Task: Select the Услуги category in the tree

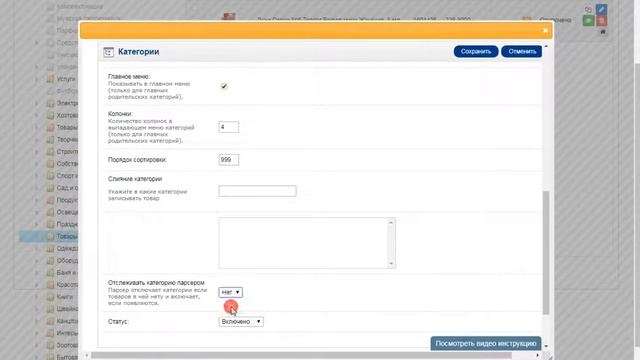Action: coord(66,79)
